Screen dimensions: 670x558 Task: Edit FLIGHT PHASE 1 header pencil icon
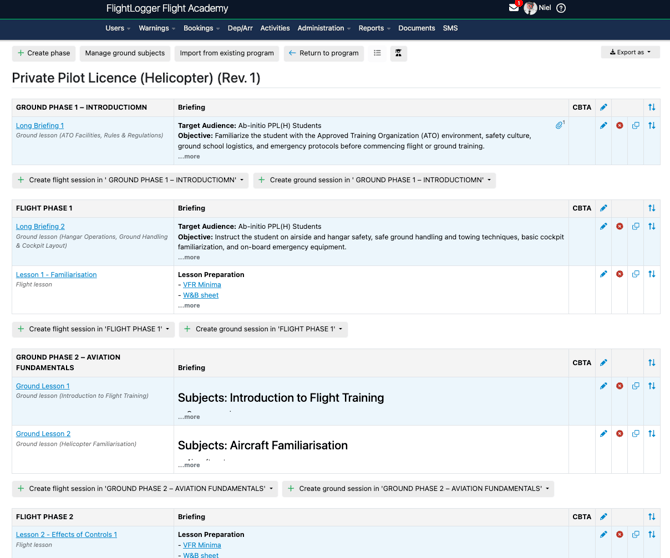click(603, 208)
